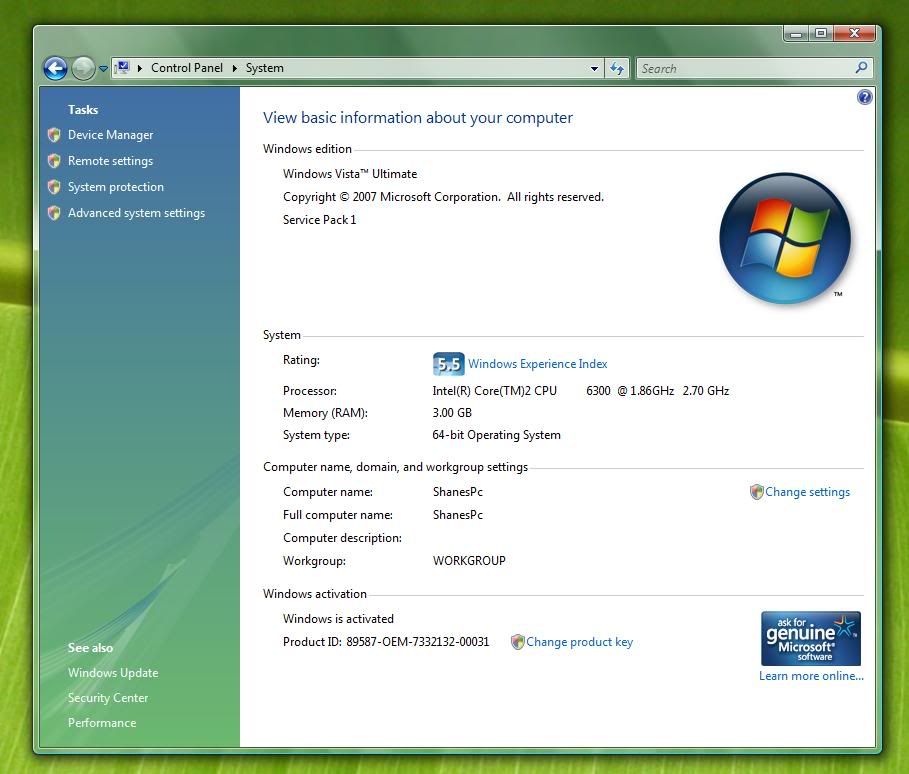
Task: Open Security Center under See also
Action: tap(108, 697)
